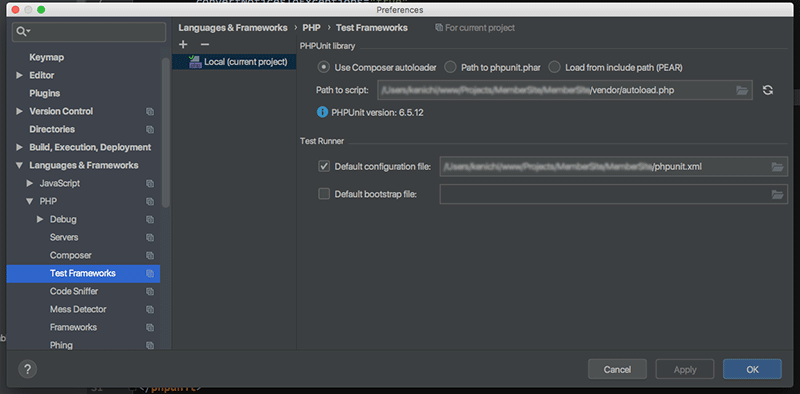
Task: Click PHPUnit version: 6.5.12 text
Action: 377,112
